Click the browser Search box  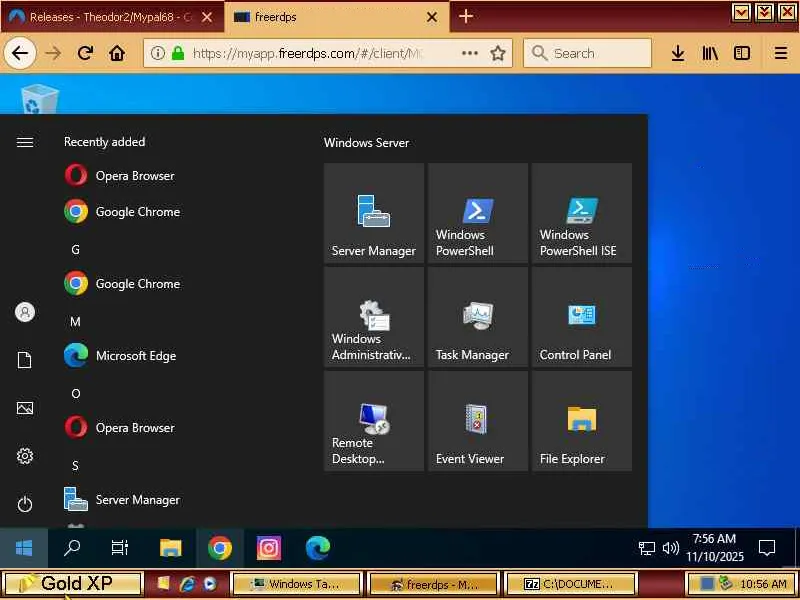tap(587, 53)
